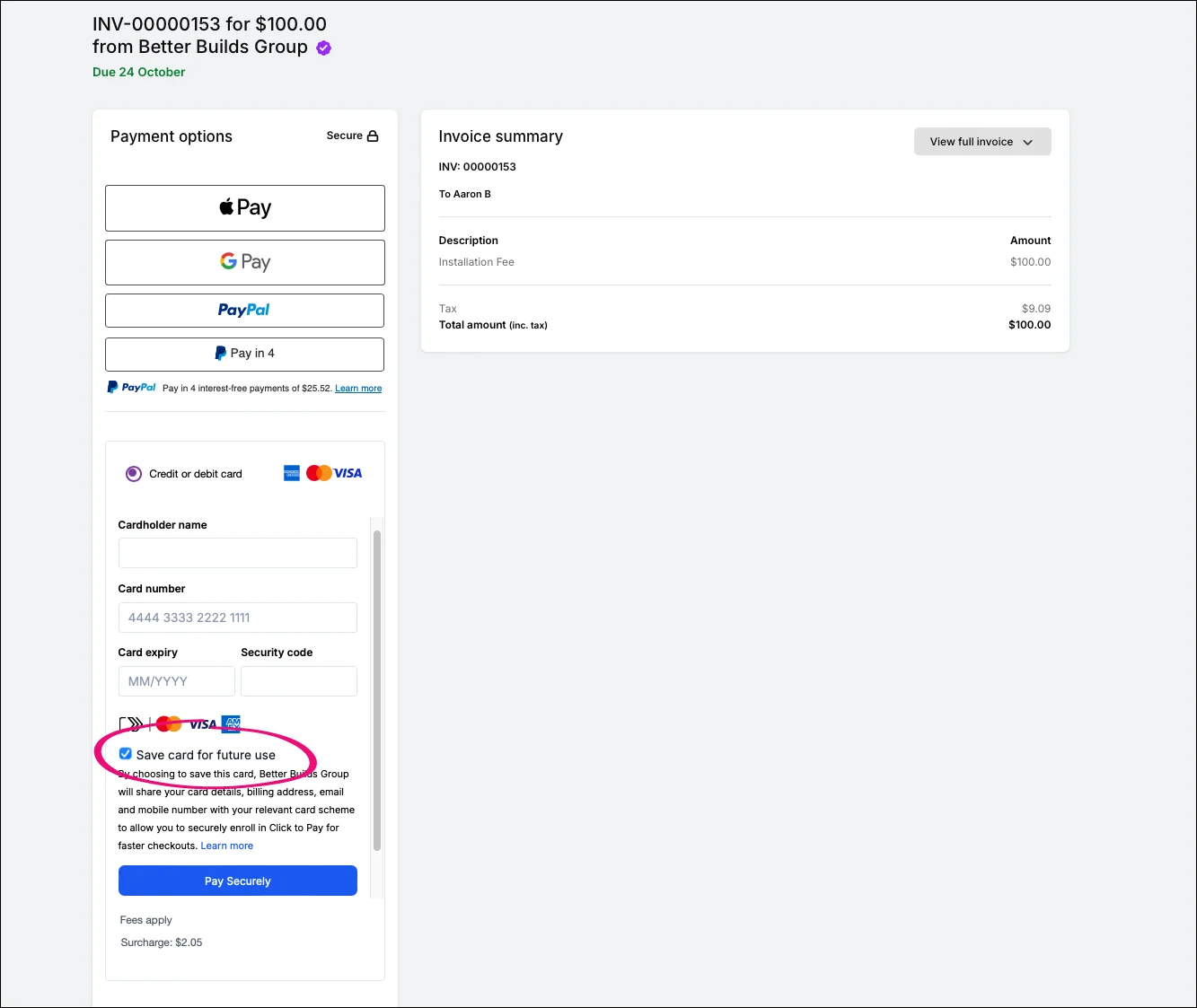Click the Amex icon below the security code
This screenshot has height=1008, width=1197.
[231, 723]
